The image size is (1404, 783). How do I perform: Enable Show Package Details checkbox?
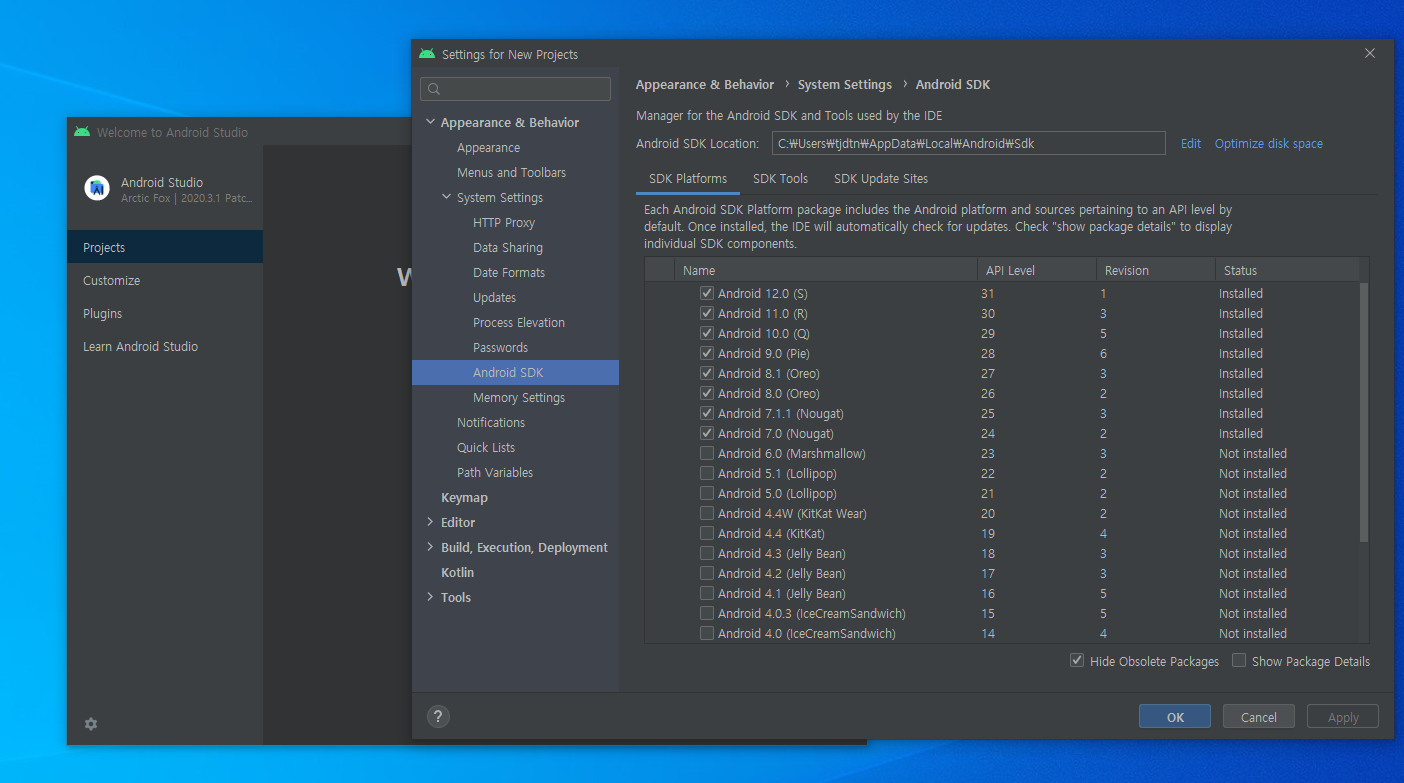pyautogui.click(x=1239, y=660)
